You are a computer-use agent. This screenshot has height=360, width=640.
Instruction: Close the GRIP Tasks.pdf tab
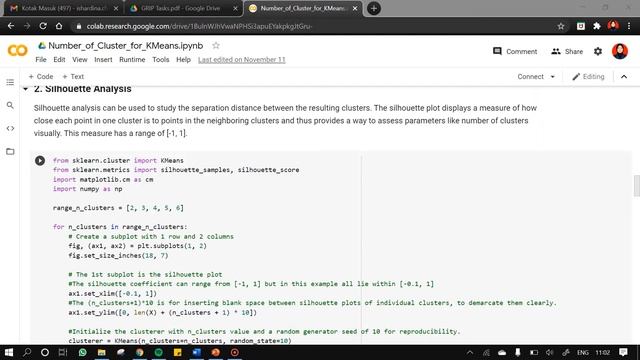(235, 8)
